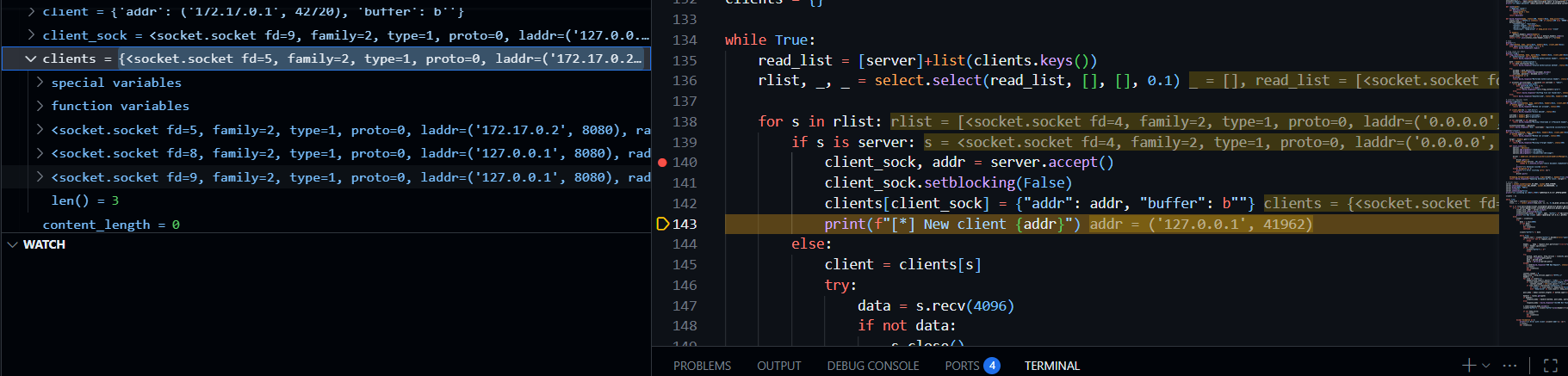
Task: Expand the socket fd=8 entry
Action: (40, 153)
